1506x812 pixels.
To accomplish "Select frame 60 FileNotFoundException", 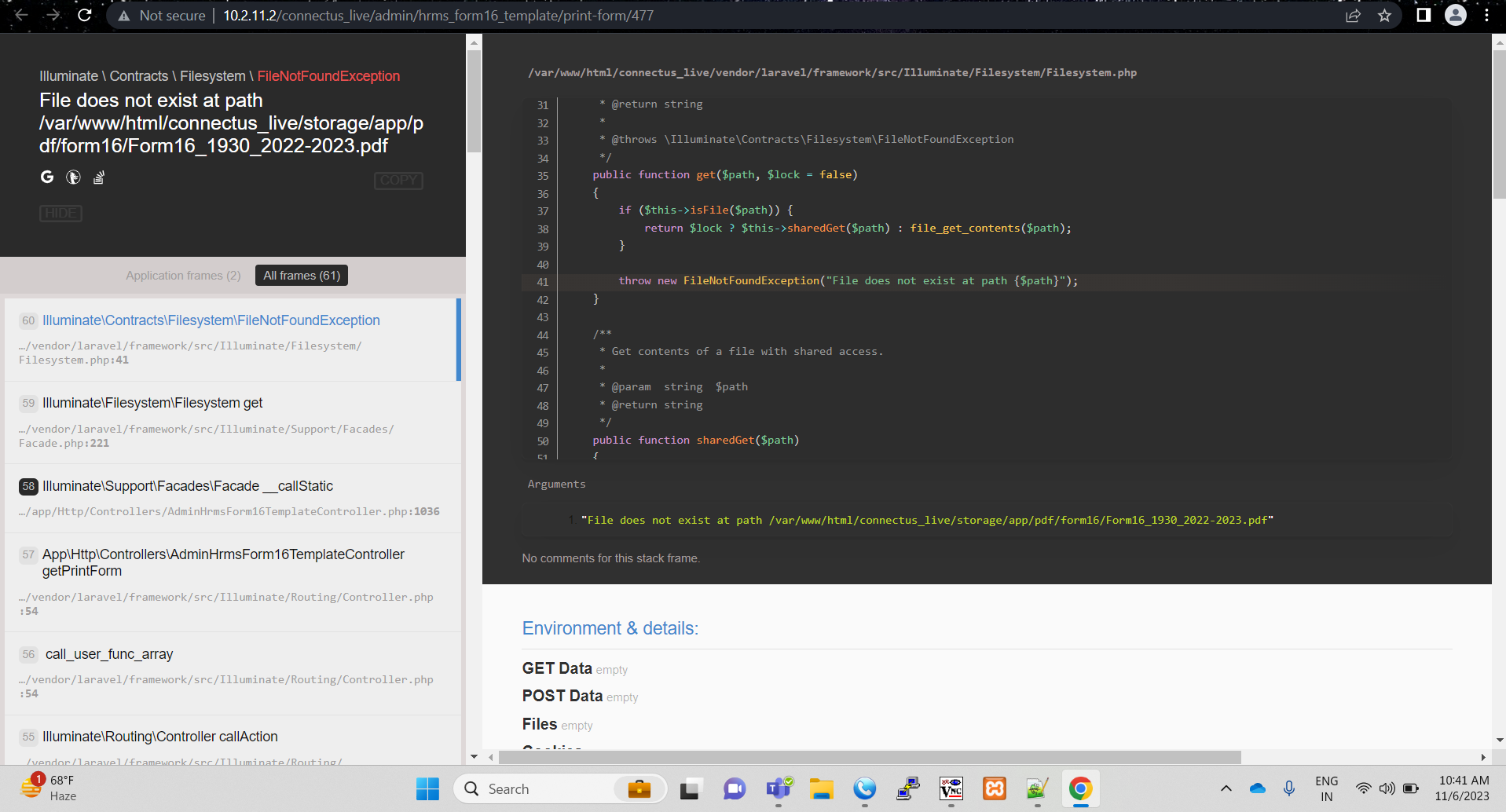I will click(x=231, y=339).
